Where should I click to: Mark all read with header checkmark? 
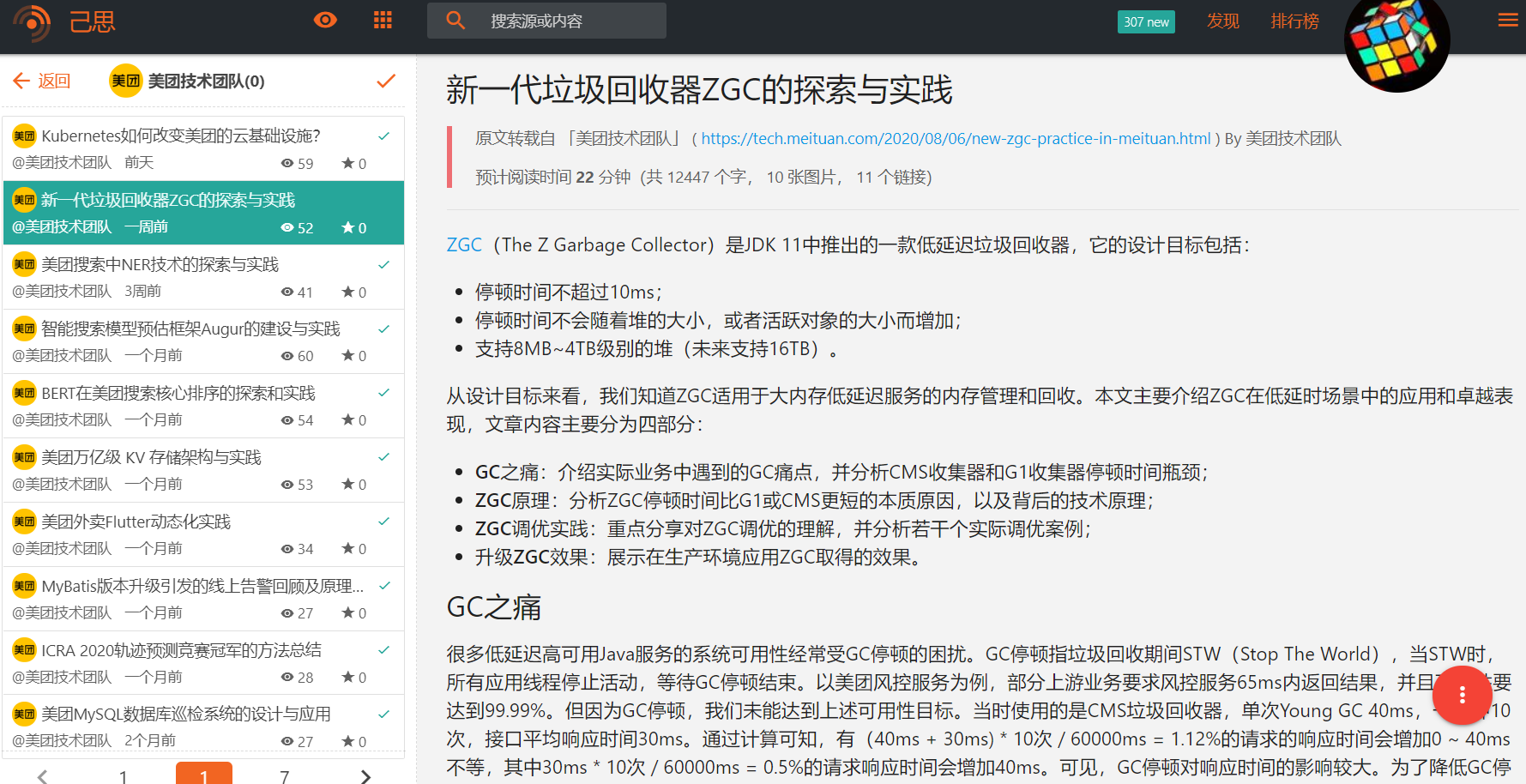click(386, 81)
